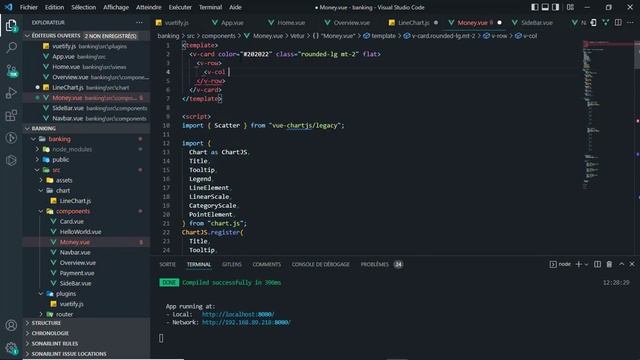The height and width of the screenshot is (360, 640).
Task: Switch to the vuetify.js editor tab
Action: coord(177,22)
